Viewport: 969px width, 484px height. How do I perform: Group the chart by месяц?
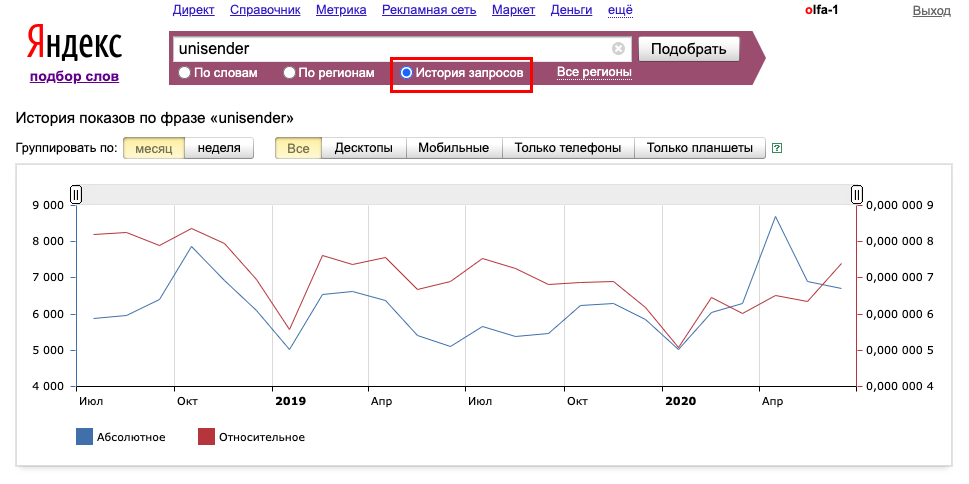154,148
